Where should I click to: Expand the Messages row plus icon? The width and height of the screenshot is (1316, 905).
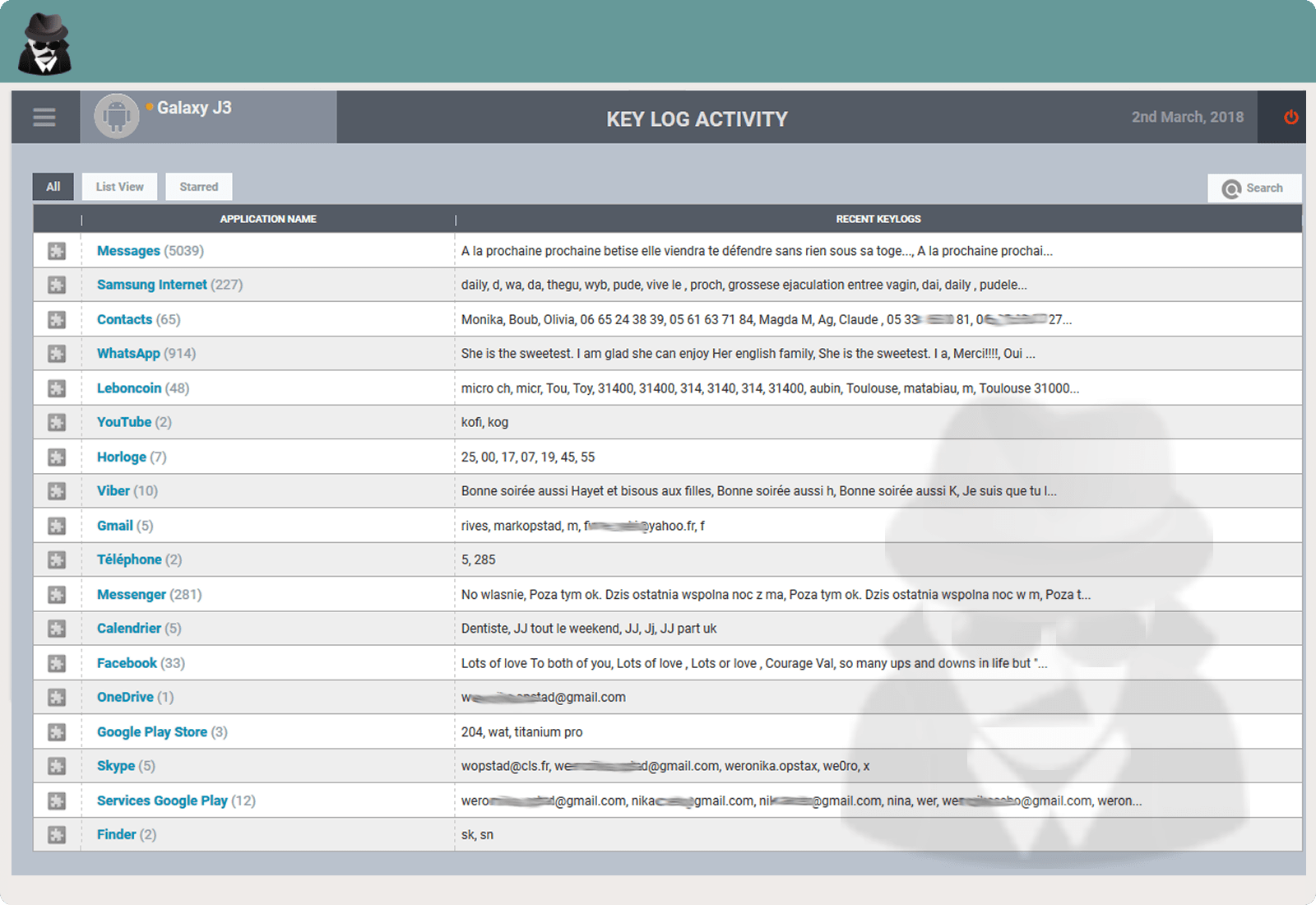point(57,251)
